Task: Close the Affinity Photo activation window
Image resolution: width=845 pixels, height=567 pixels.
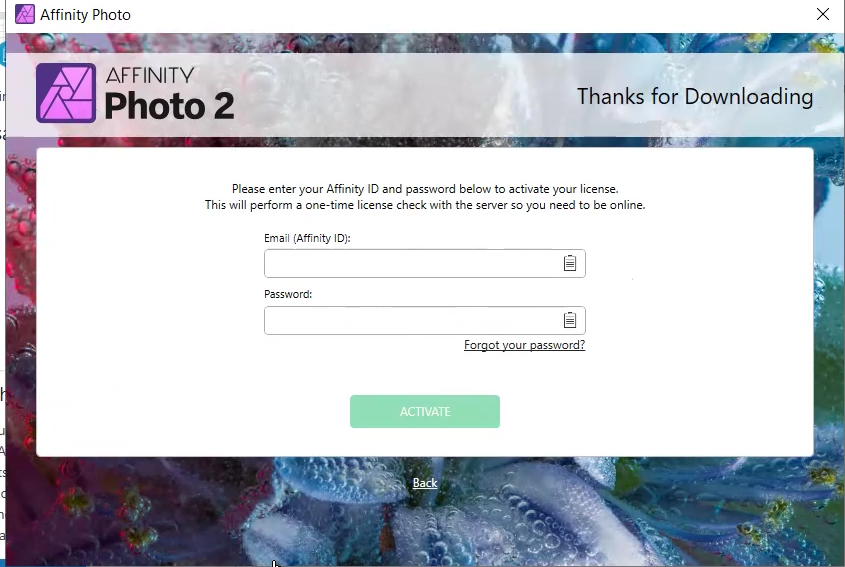Action: [x=822, y=15]
